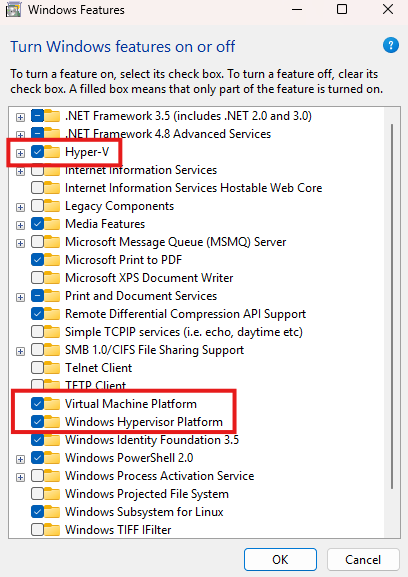Click the Windows Projected File System folder icon

(x=52, y=493)
